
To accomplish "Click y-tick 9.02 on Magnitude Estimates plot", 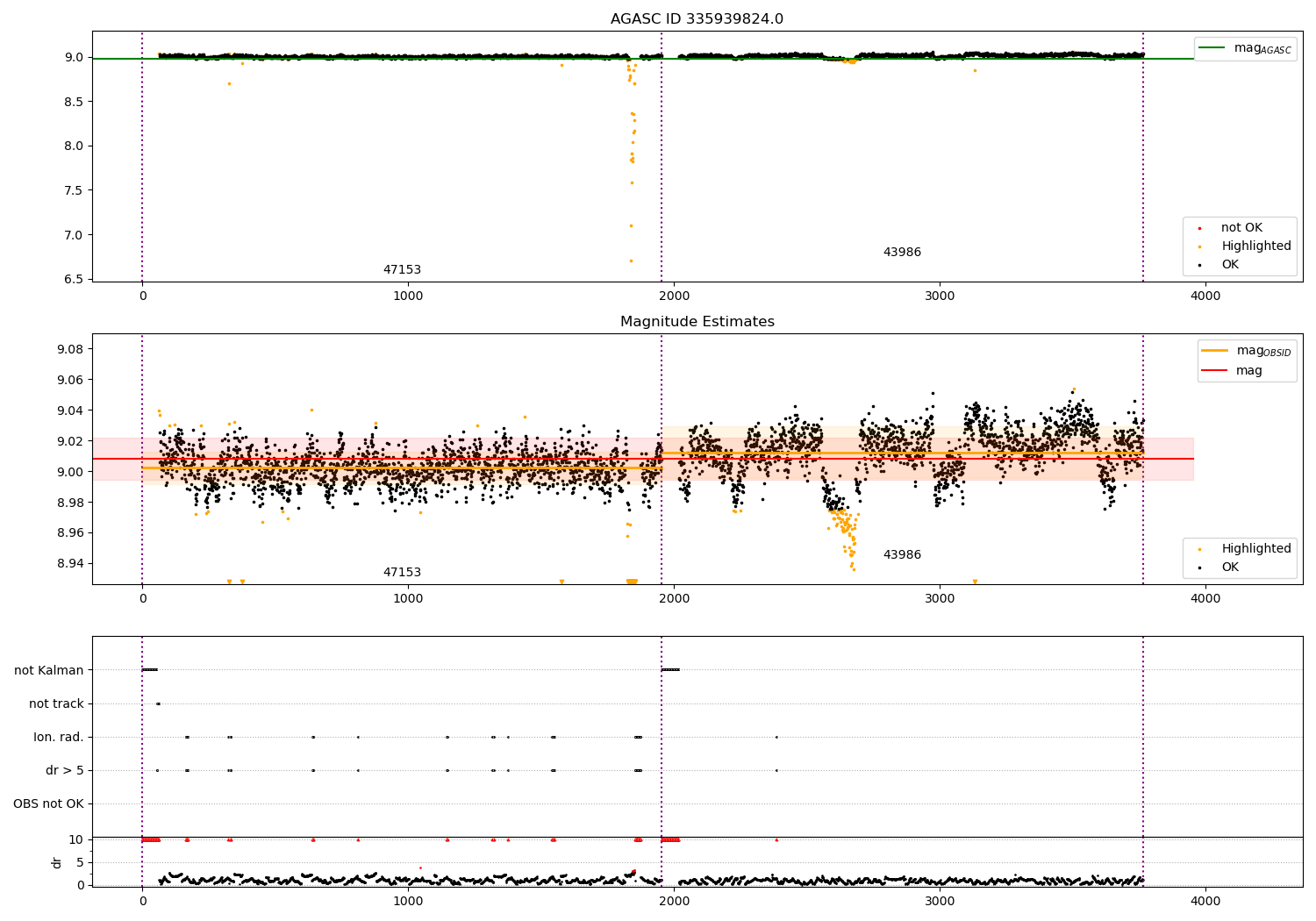I will tap(70, 442).
